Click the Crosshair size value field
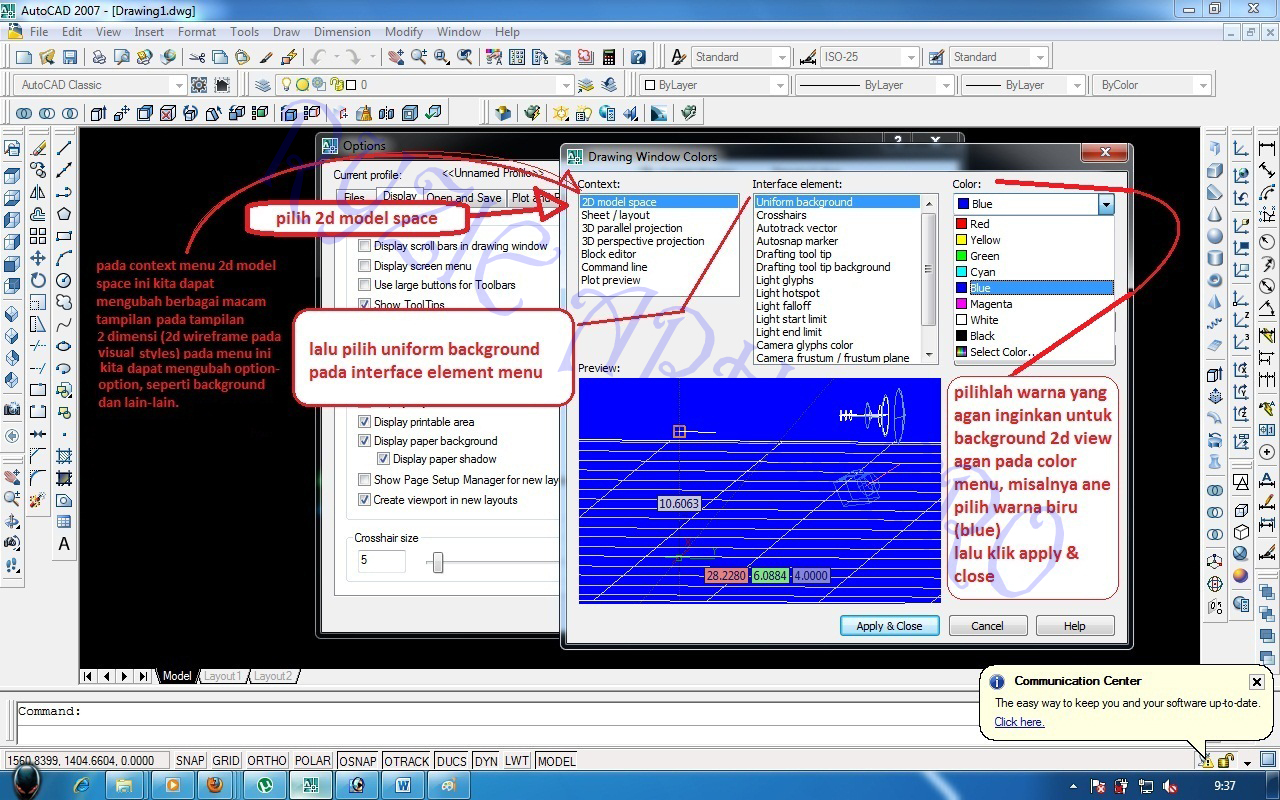 (381, 561)
